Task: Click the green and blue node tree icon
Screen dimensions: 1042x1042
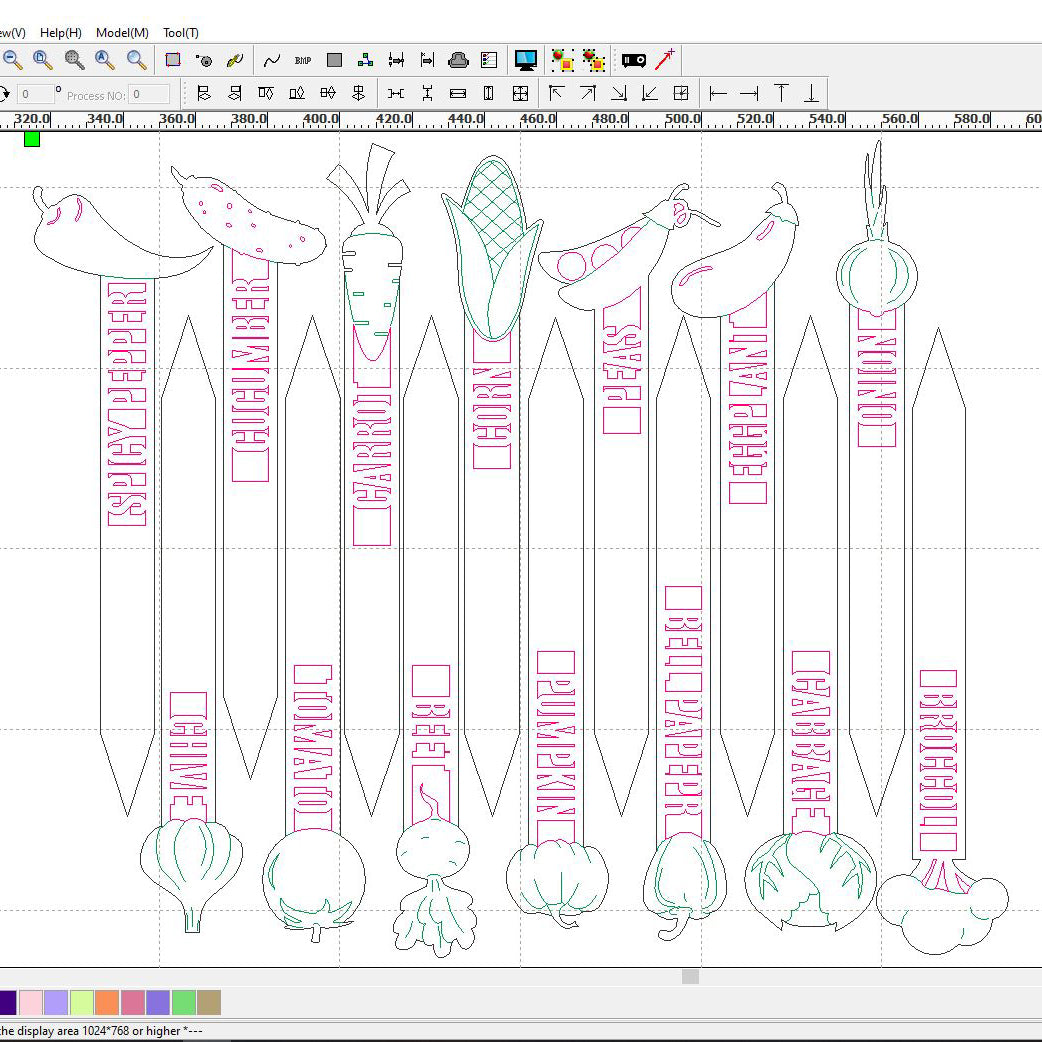Action: pyautogui.click(x=366, y=60)
